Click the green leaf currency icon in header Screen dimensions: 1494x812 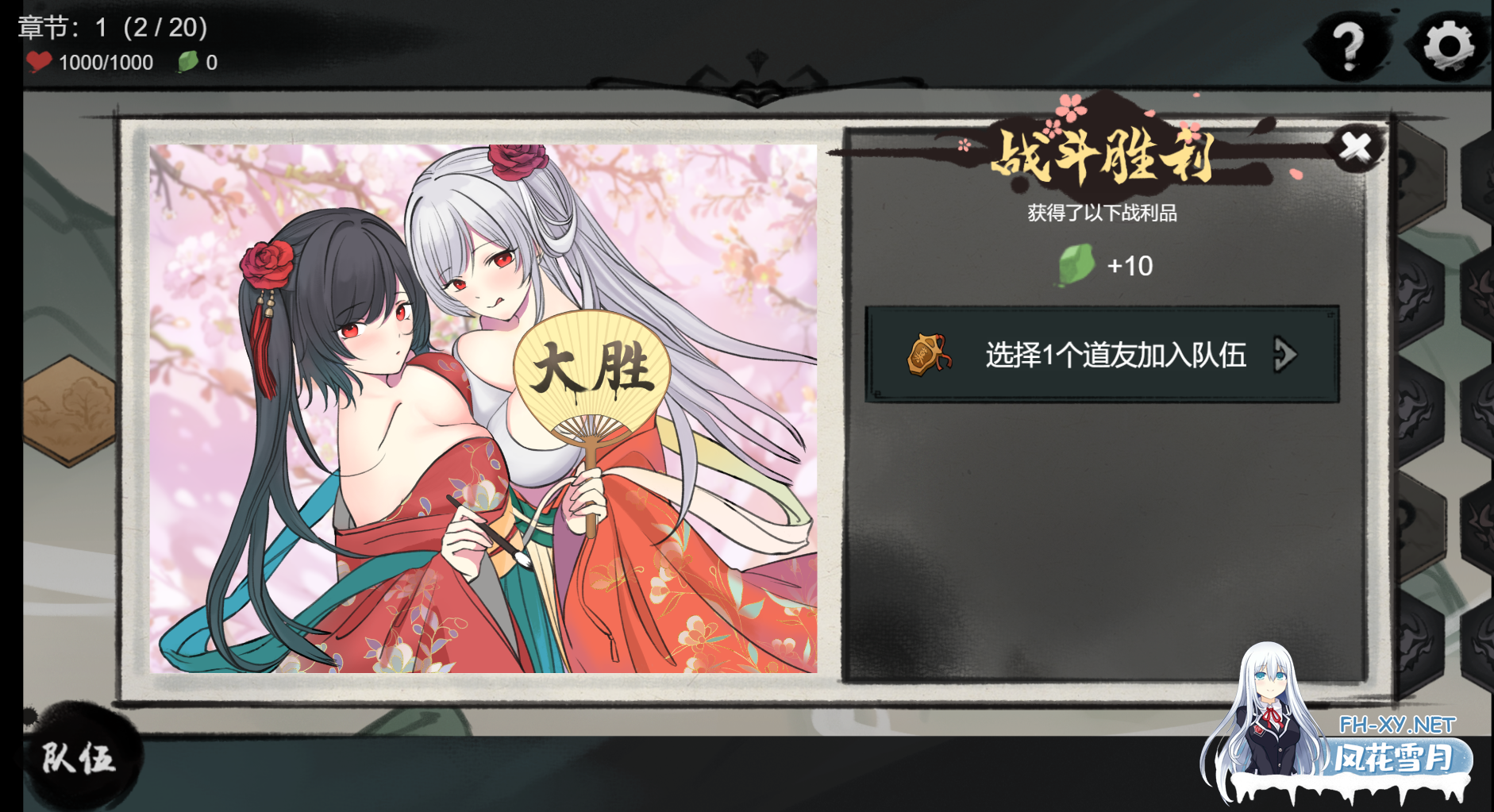[188, 62]
